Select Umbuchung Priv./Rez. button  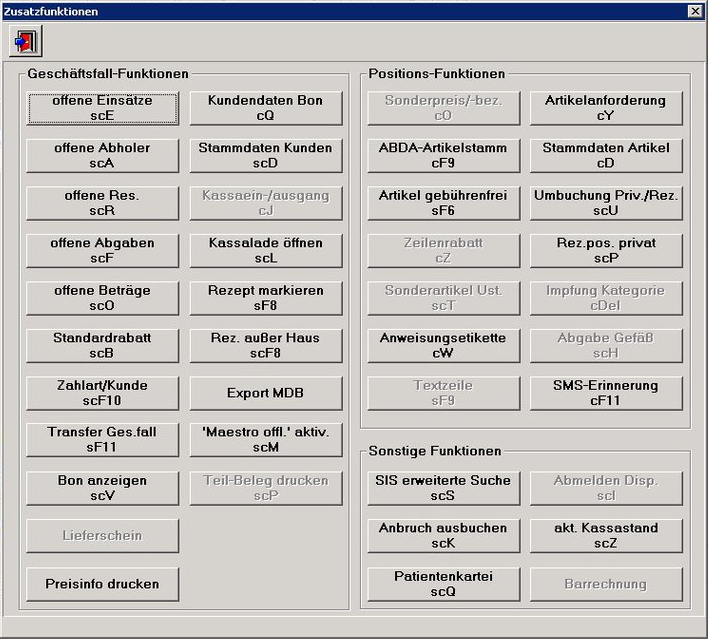point(606,203)
